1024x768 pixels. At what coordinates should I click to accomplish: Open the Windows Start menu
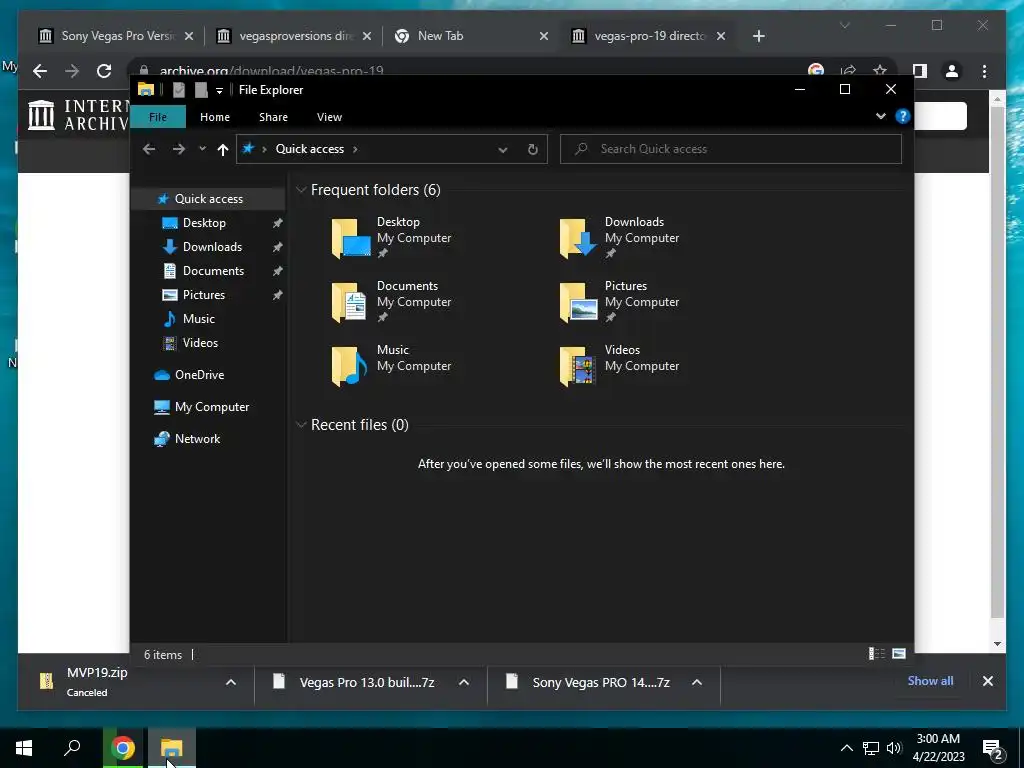(x=24, y=748)
